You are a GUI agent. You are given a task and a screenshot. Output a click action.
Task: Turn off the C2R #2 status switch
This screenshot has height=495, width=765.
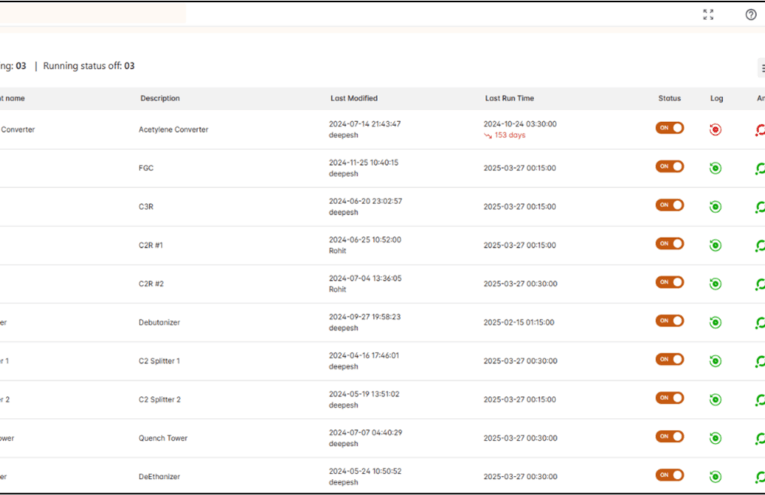(669, 282)
